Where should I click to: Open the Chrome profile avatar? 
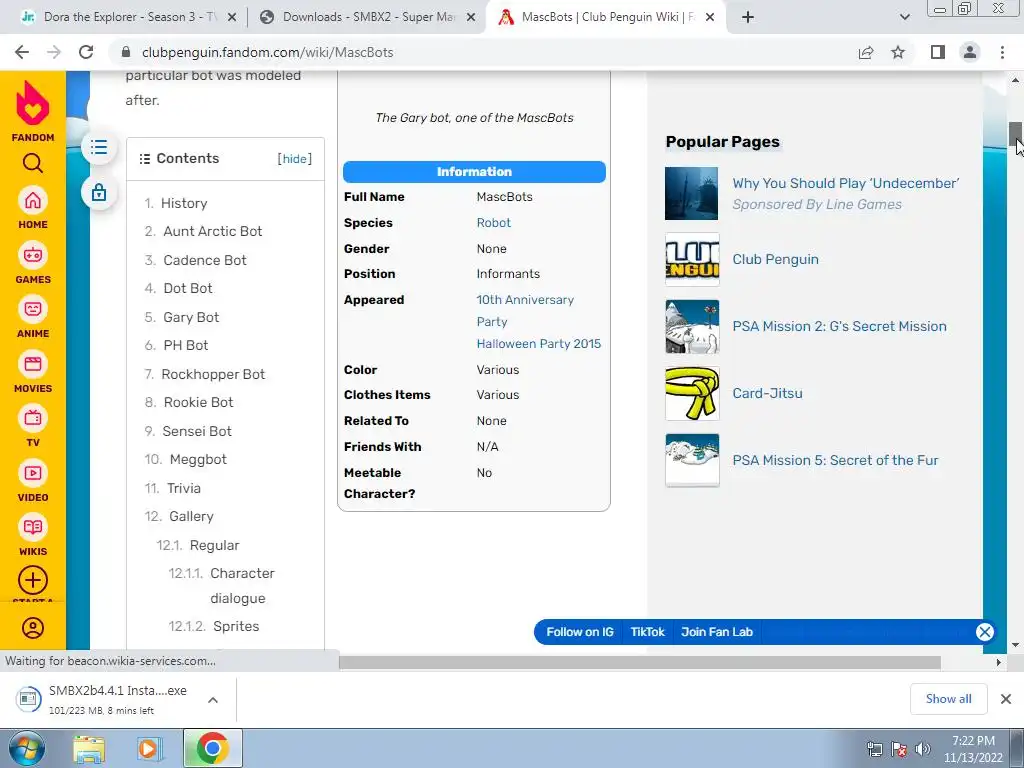[970, 52]
